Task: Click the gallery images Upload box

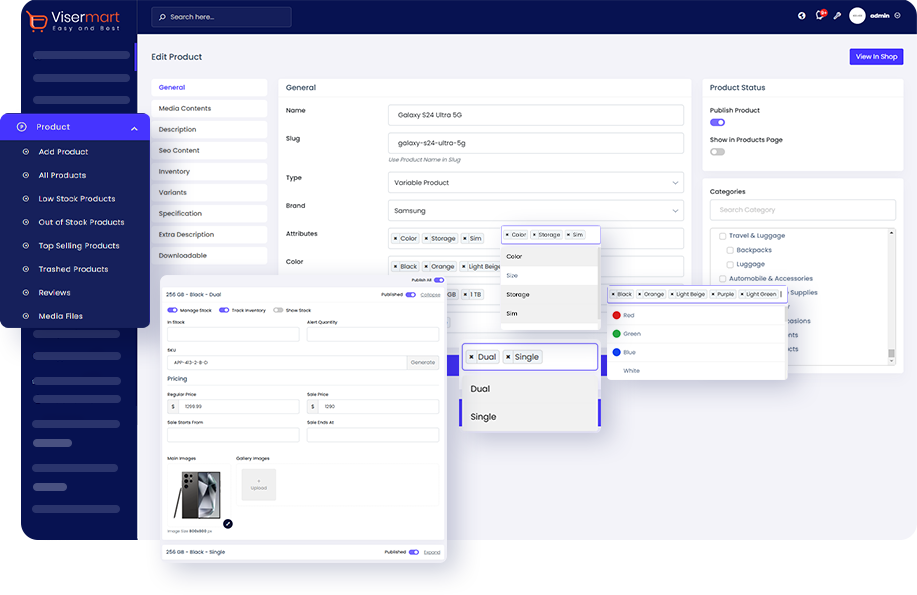Action: pyautogui.click(x=258, y=484)
